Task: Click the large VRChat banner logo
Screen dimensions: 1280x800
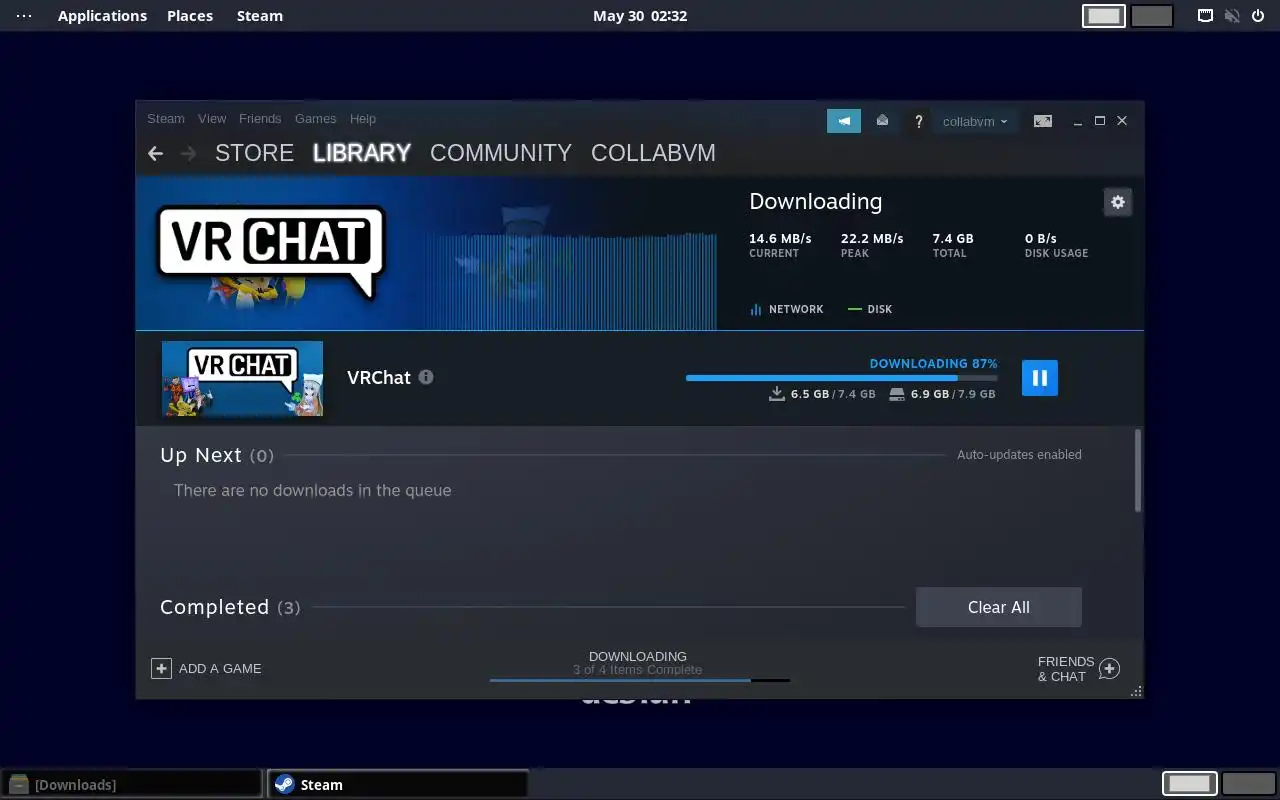Action: pyautogui.click(x=270, y=251)
